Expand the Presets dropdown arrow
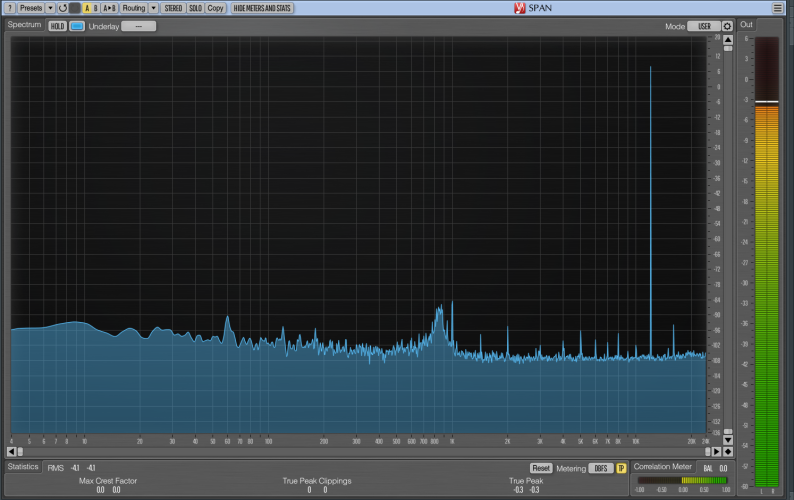Image resolution: width=794 pixels, height=500 pixels. 50,8
